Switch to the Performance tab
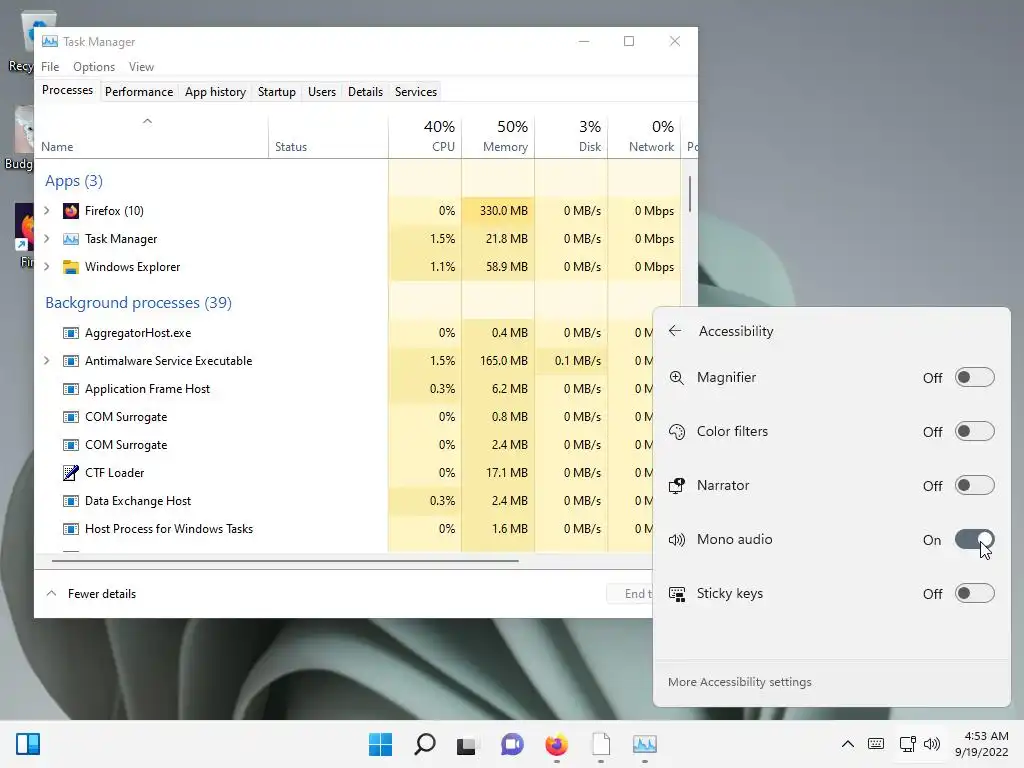 [139, 92]
